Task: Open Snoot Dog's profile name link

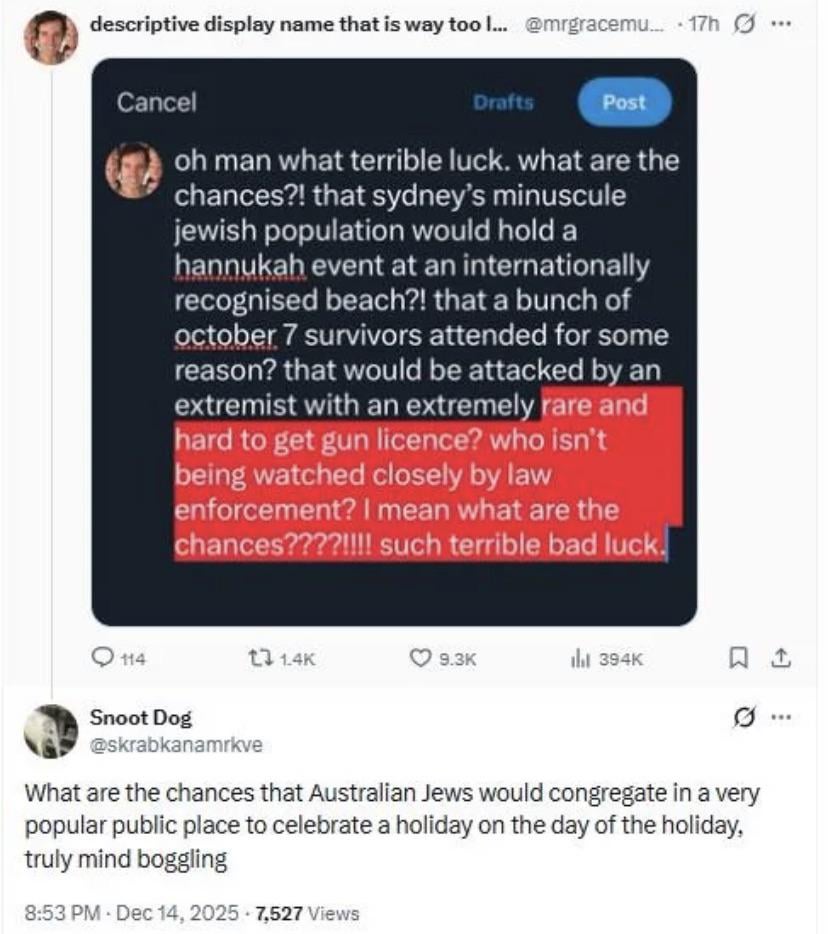Action: 140,717
